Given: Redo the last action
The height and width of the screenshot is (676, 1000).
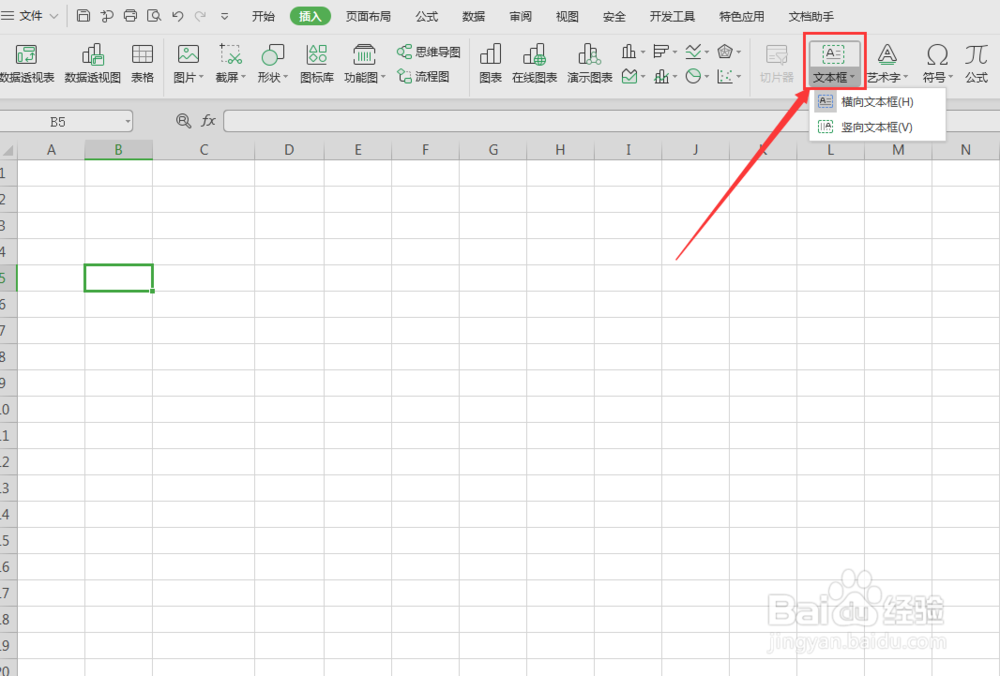Looking at the screenshot, I should (x=200, y=16).
